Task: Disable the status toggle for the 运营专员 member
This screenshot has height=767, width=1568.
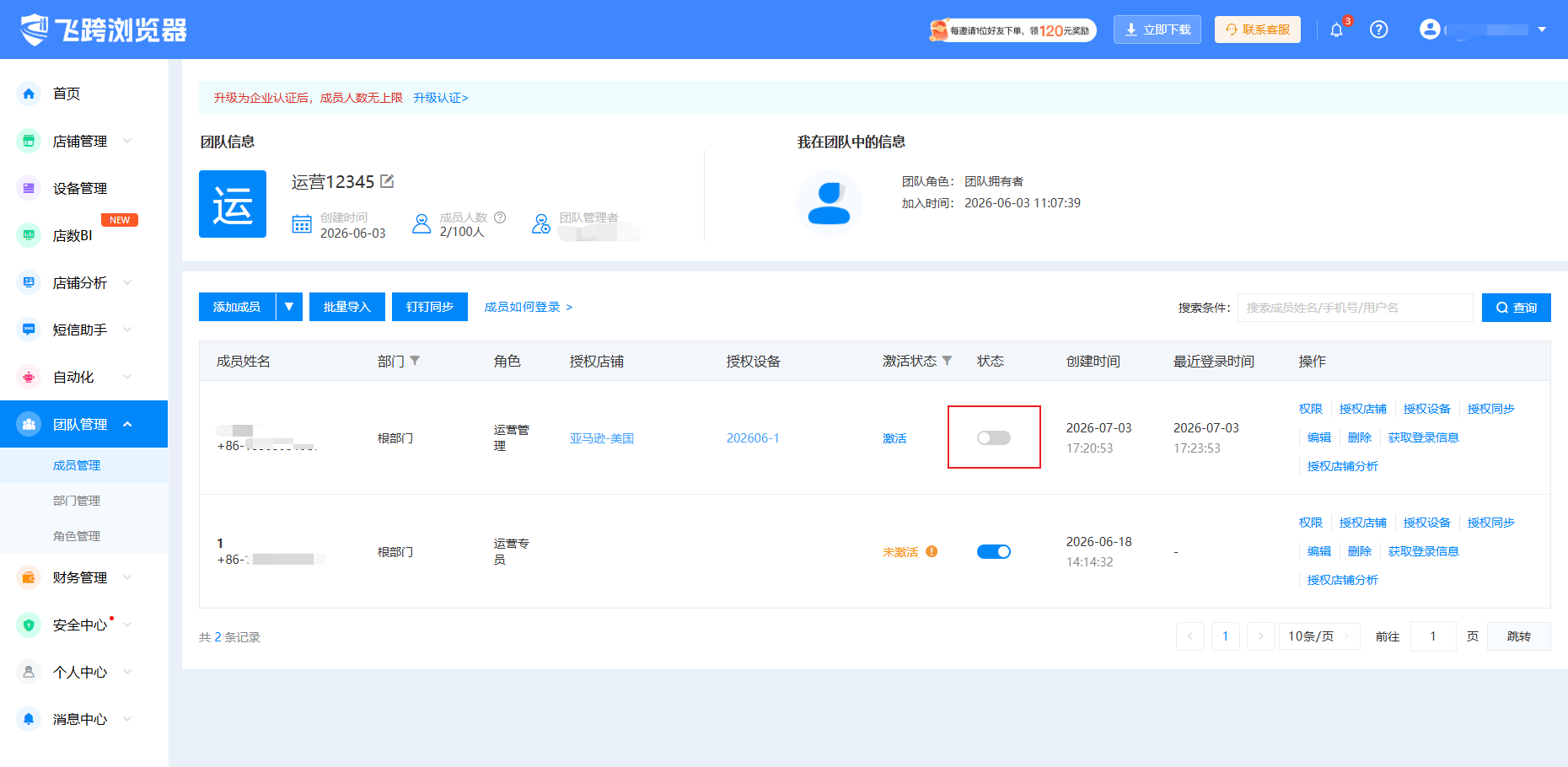Action: 994,551
